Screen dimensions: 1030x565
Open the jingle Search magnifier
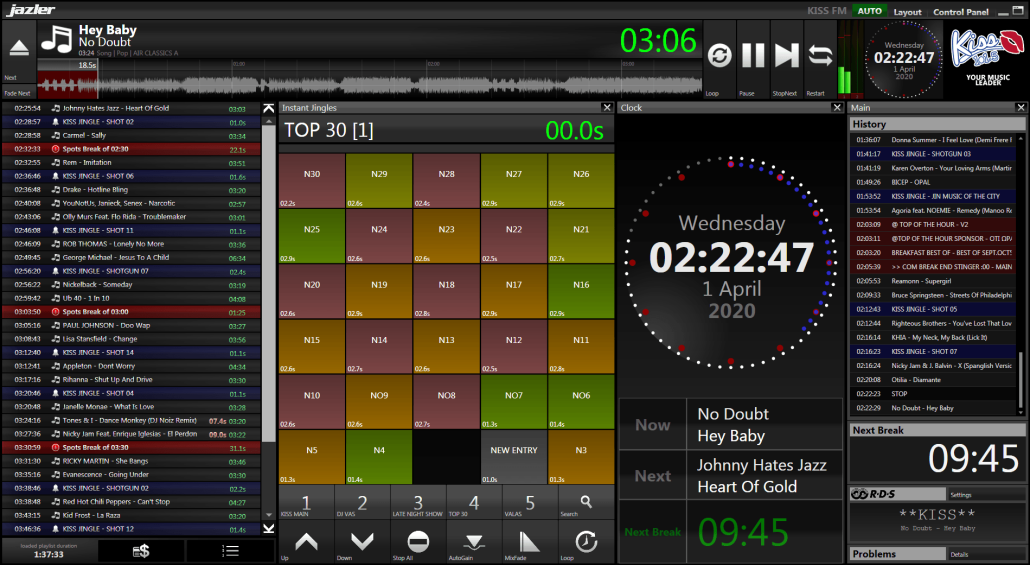click(586, 504)
